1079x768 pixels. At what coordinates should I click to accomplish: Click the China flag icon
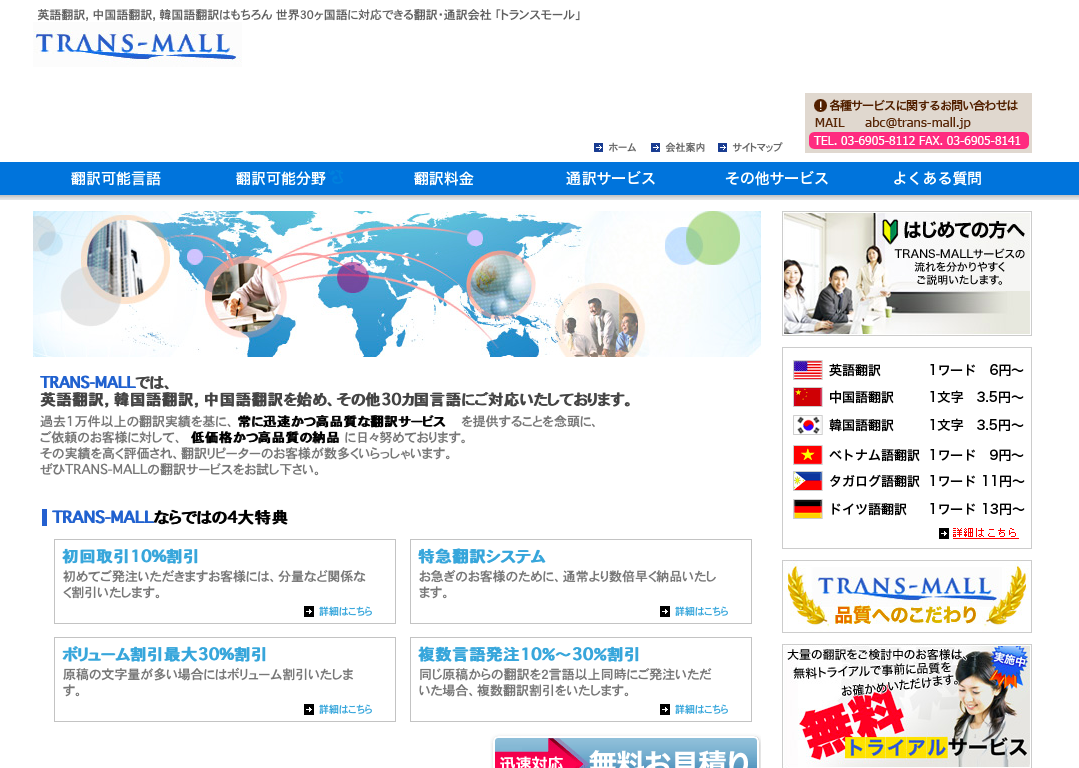click(x=807, y=397)
